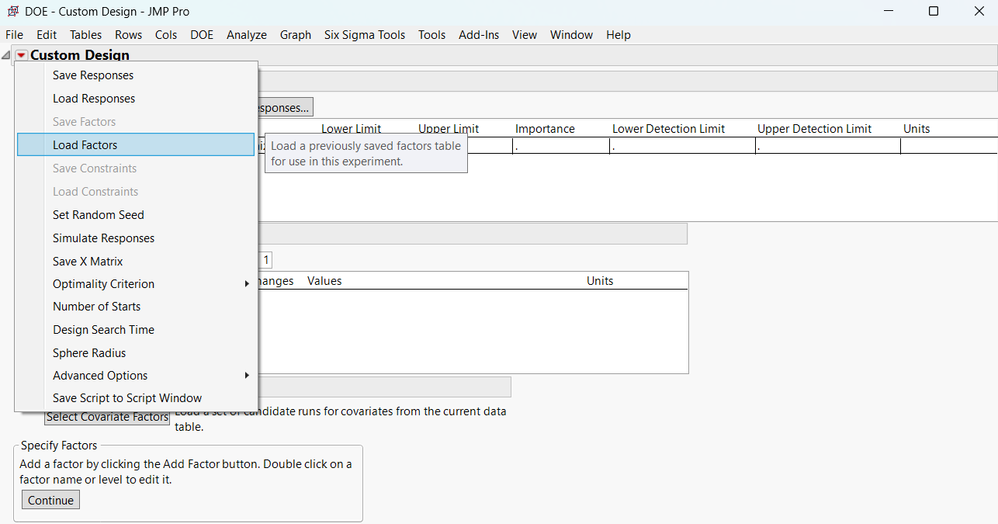Viewport: 998px width, 524px height.
Task: Open the Optimality Criterion submenu arrow
Action: [247, 284]
